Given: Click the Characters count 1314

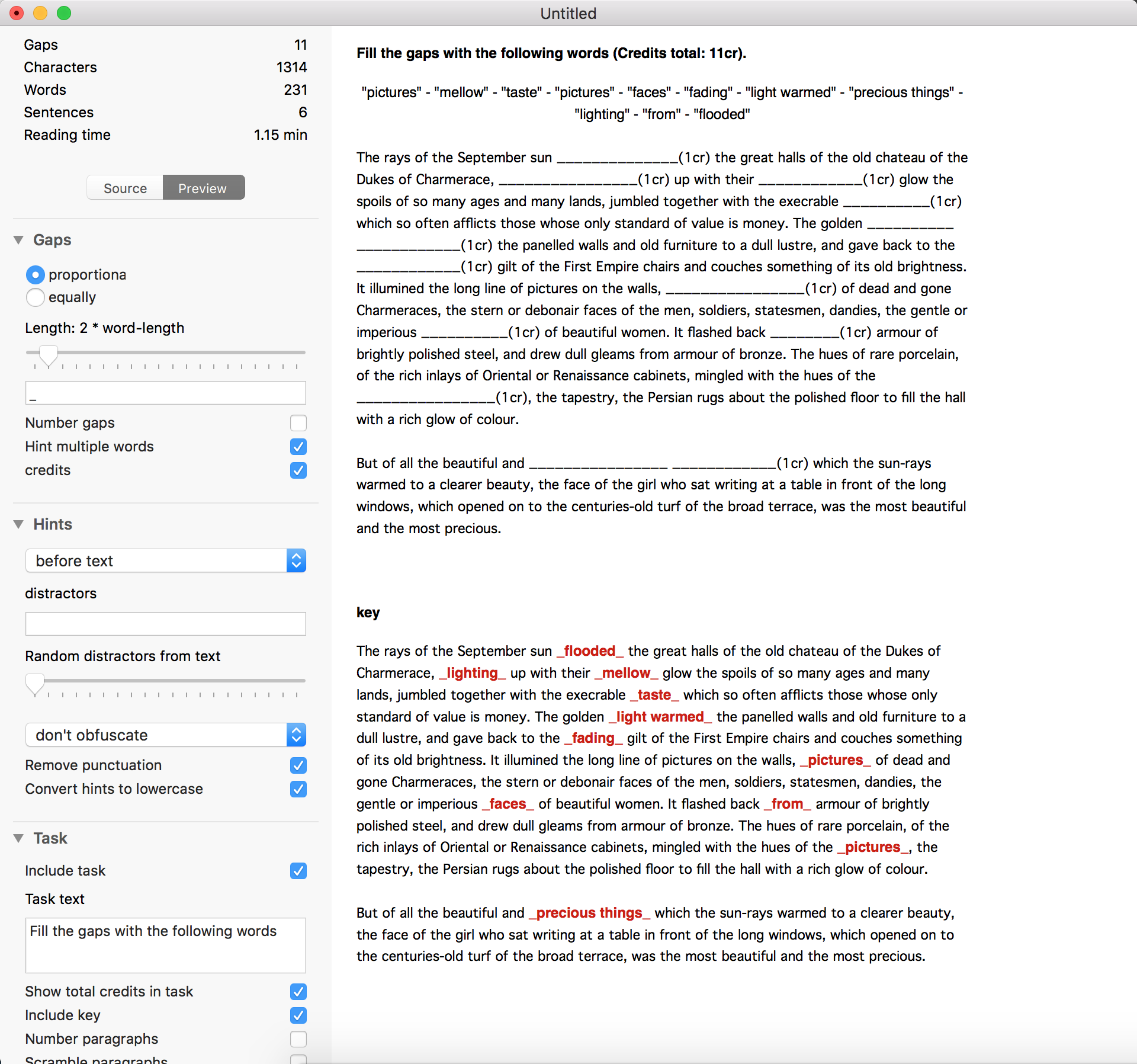Looking at the screenshot, I should click(x=292, y=68).
